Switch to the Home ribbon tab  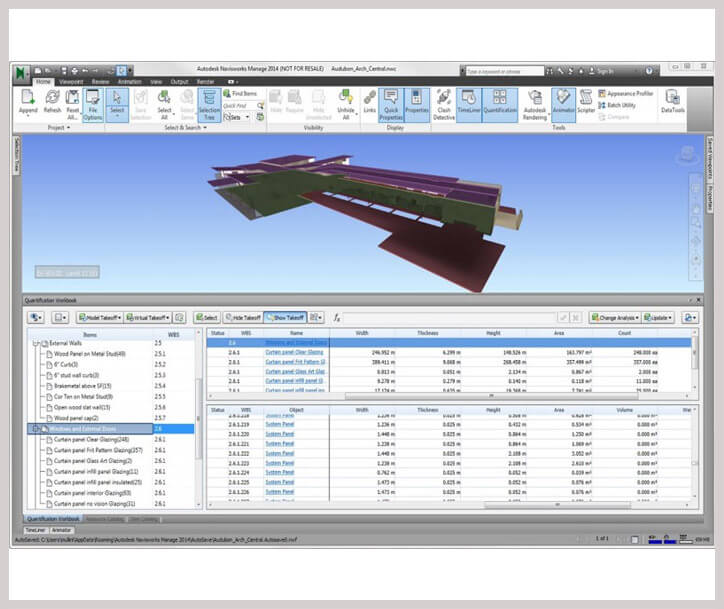(x=43, y=82)
